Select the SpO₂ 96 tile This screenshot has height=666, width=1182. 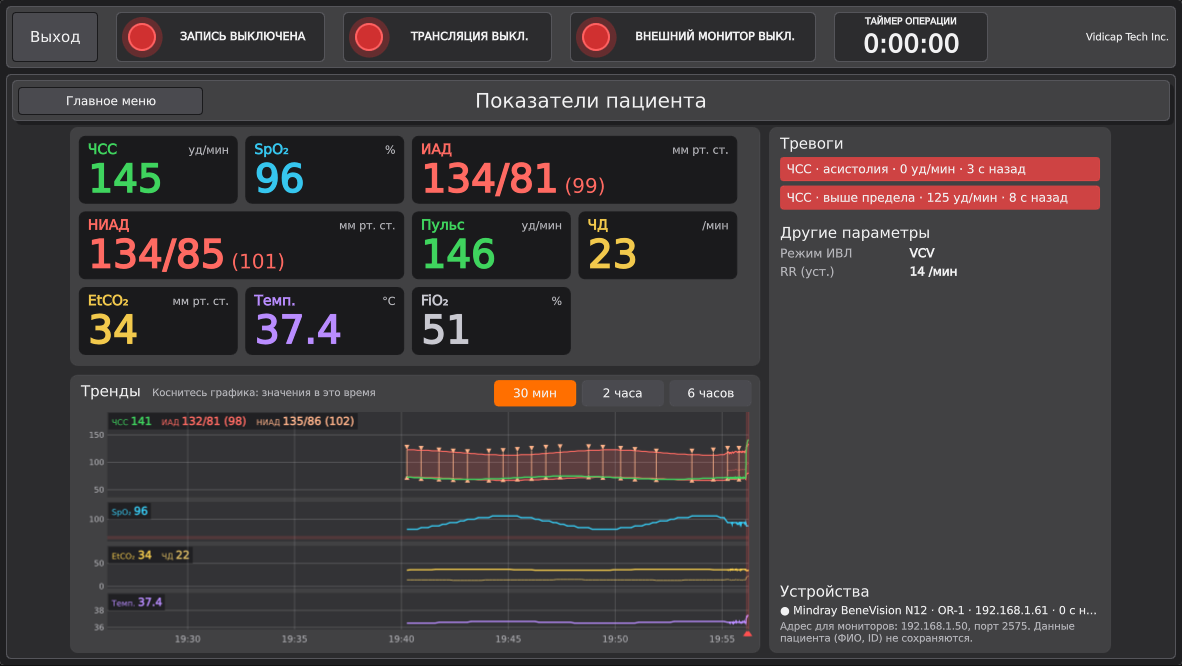(x=324, y=170)
